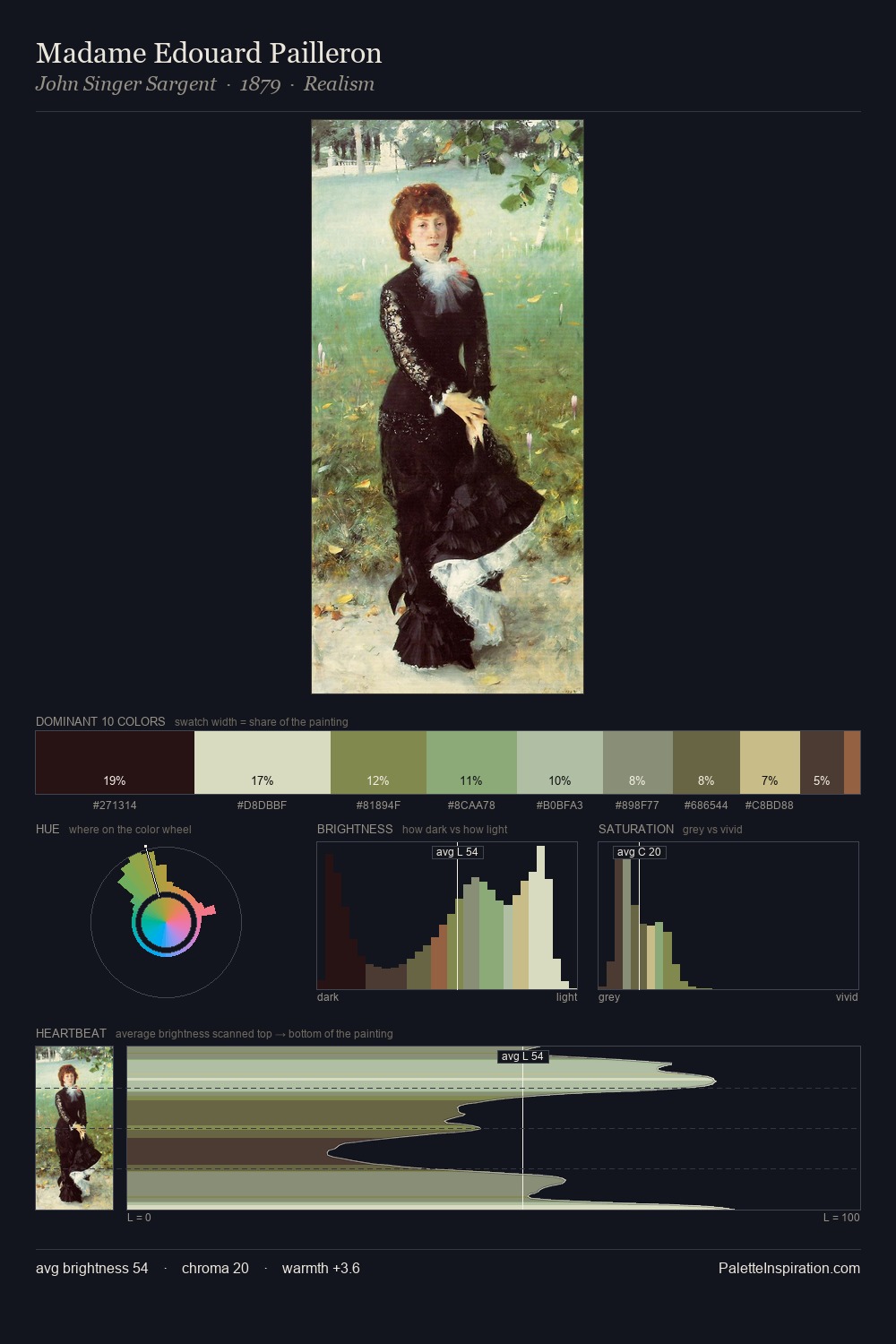Click the '#B0BFA3' hex code label
896x1344 pixels.
[x=560, y=806]
